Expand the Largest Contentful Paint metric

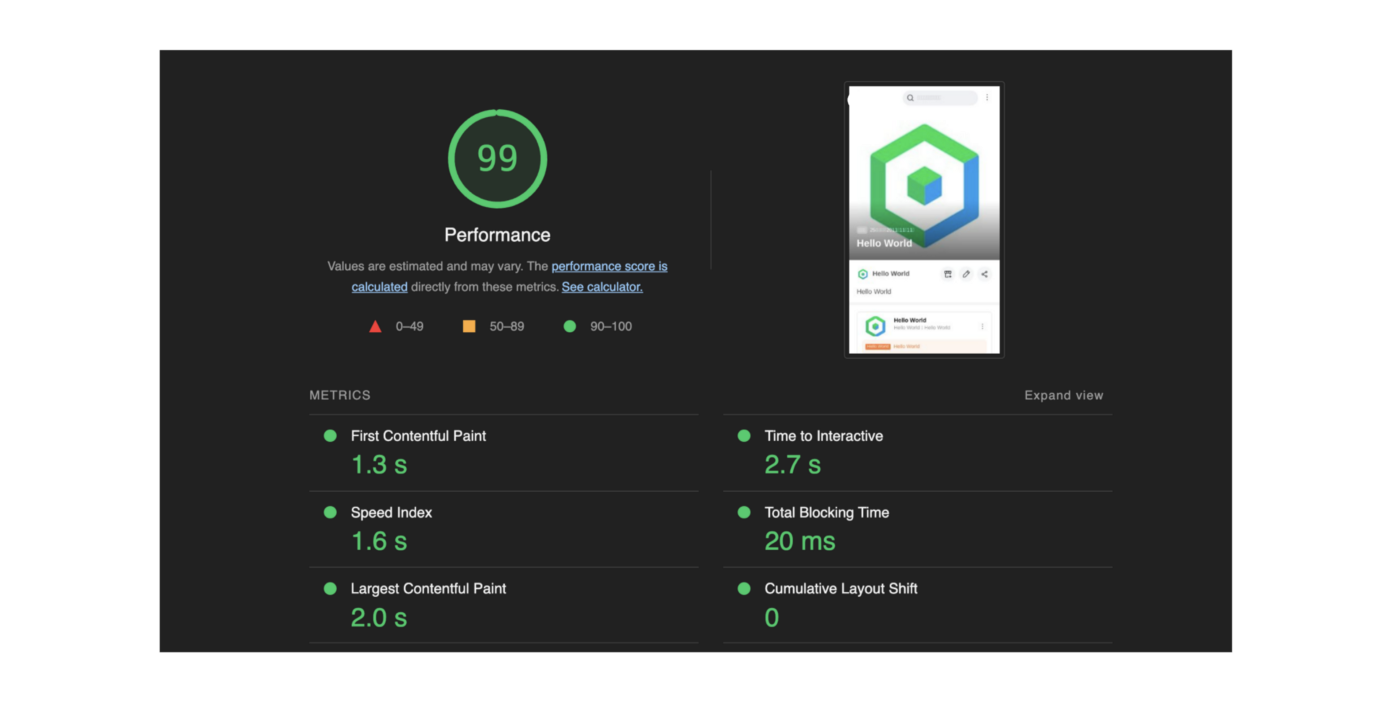pos(428,589)
